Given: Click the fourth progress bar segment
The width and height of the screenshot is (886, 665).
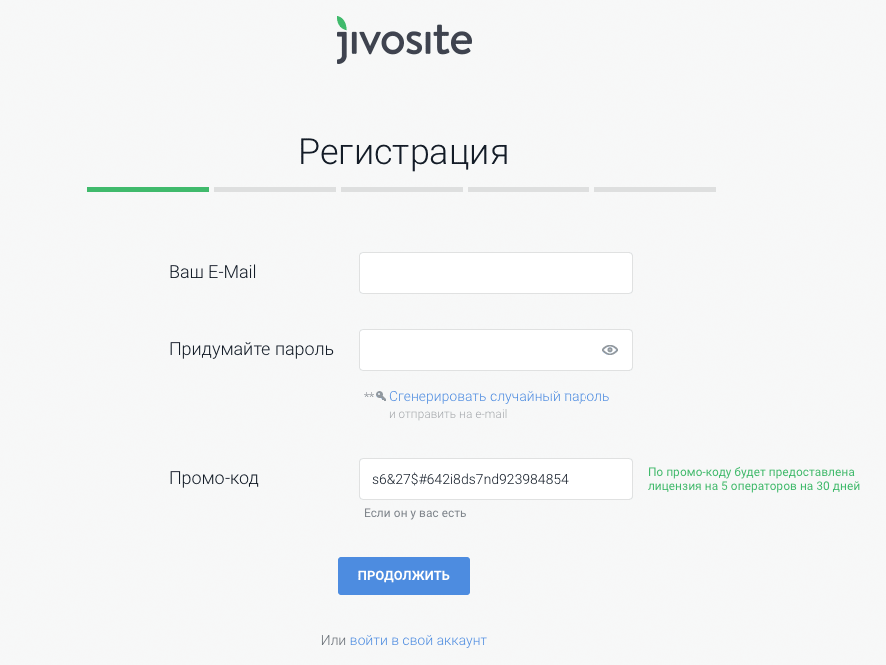Looking at the screenshot, I should coord(528,189).
